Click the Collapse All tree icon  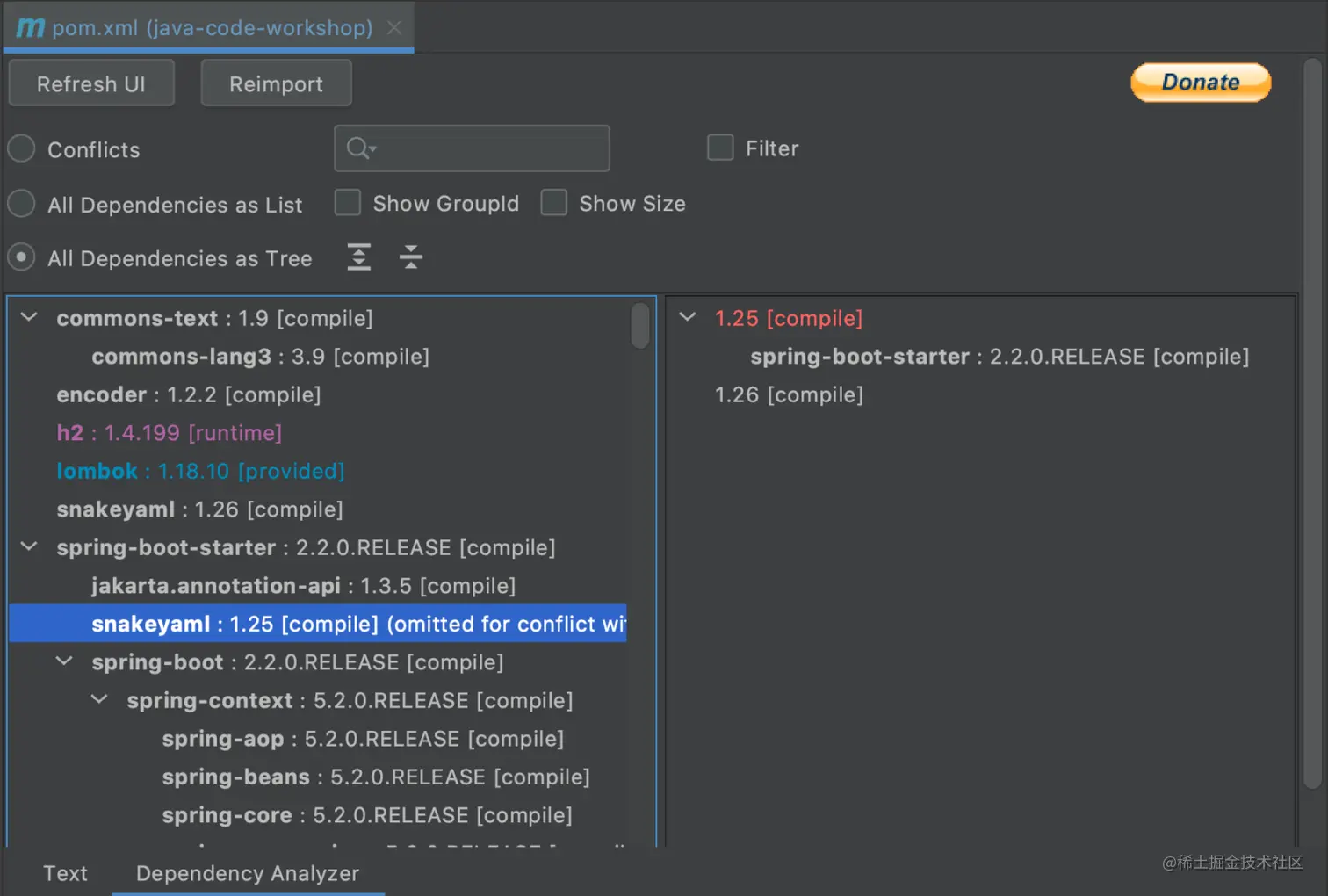pyautogui.click(x=410, y=257)
